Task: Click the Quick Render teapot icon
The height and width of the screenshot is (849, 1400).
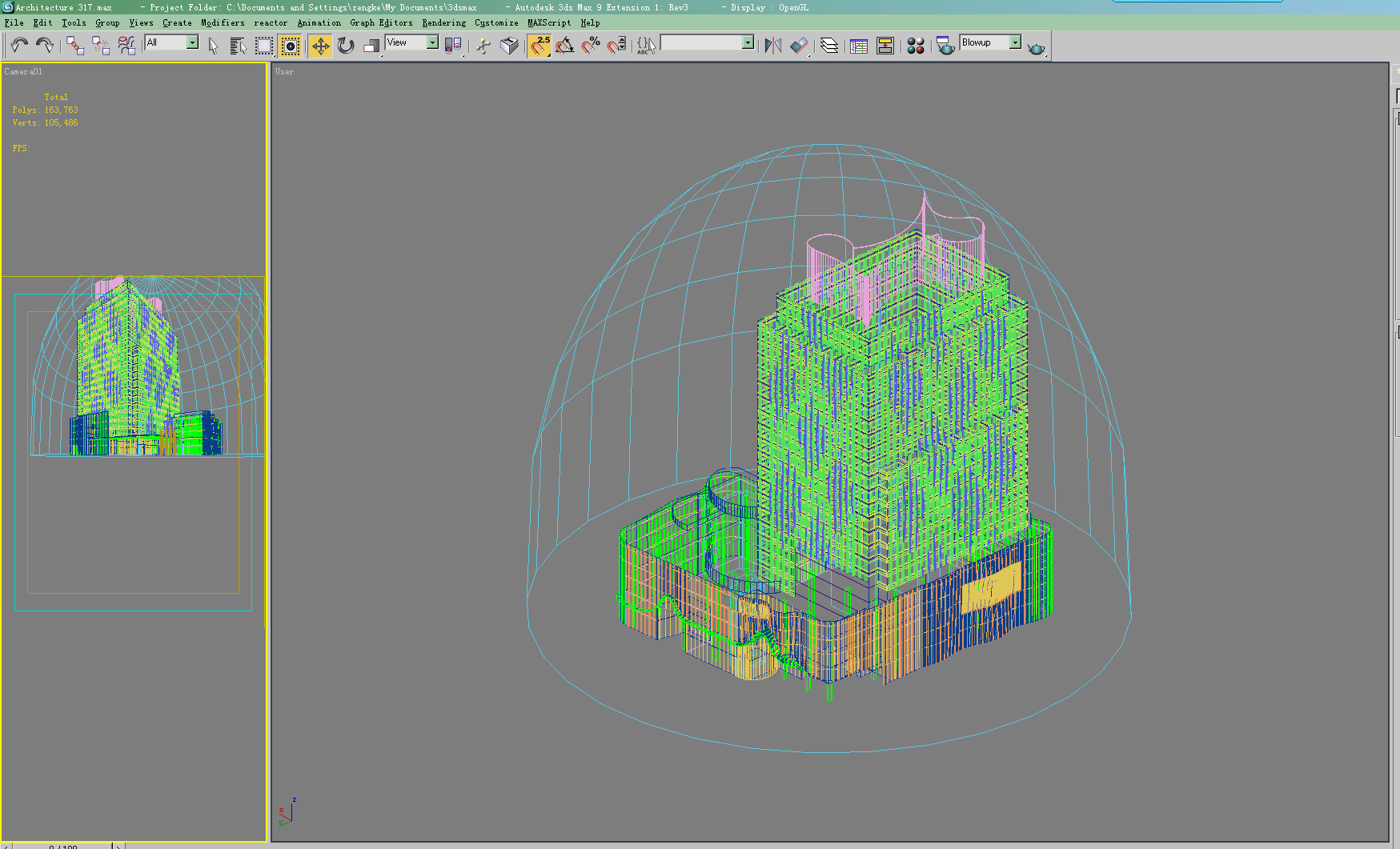Action: [1037, 47]
